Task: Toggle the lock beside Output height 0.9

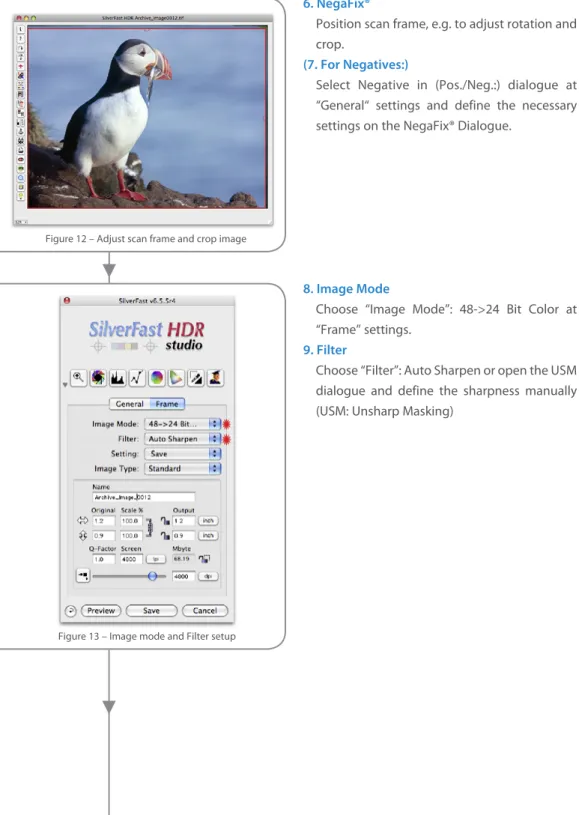Action: [165, 535]
